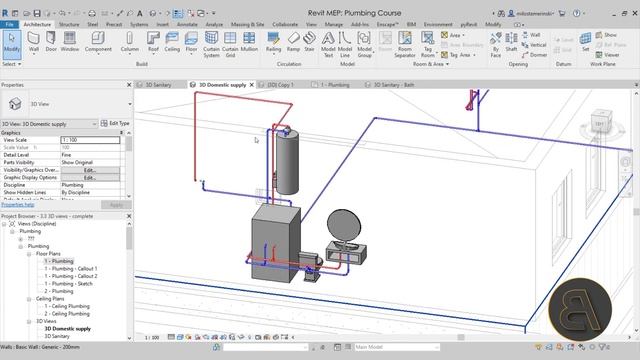Open the Systems ribbon tab
640x360 pixels.
(x=139, y=24)
